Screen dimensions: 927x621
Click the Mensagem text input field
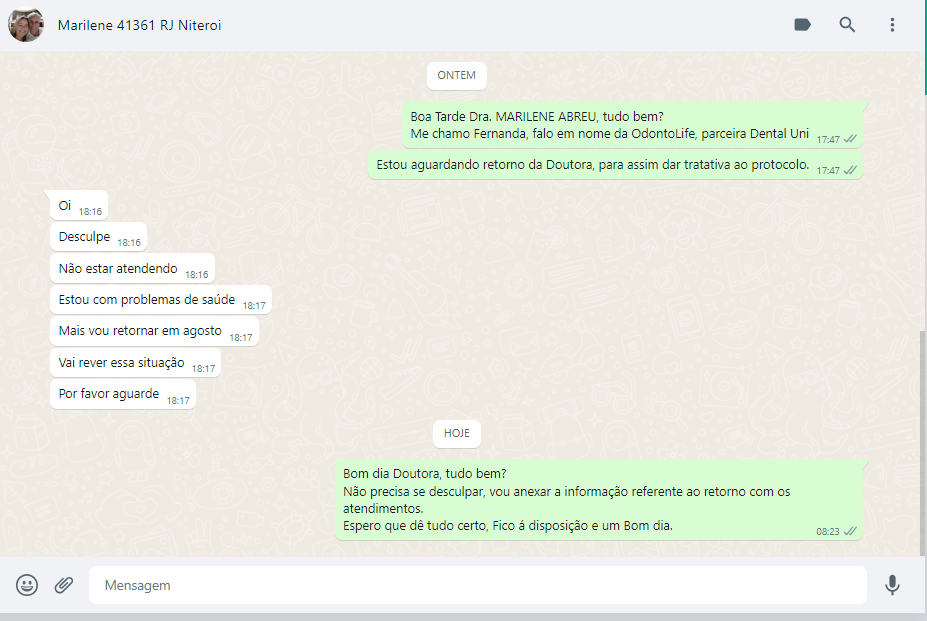pos(477,585)
